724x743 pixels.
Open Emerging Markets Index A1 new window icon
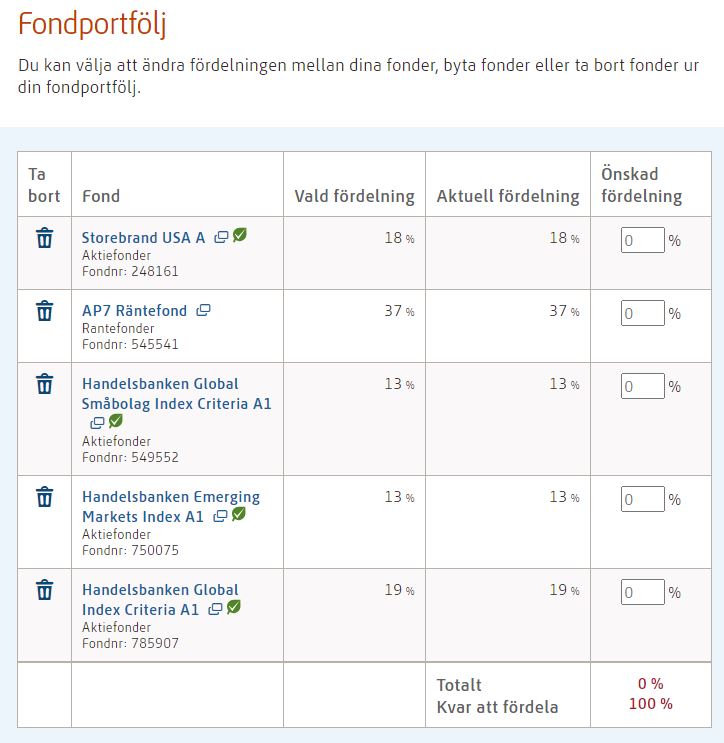220,516
